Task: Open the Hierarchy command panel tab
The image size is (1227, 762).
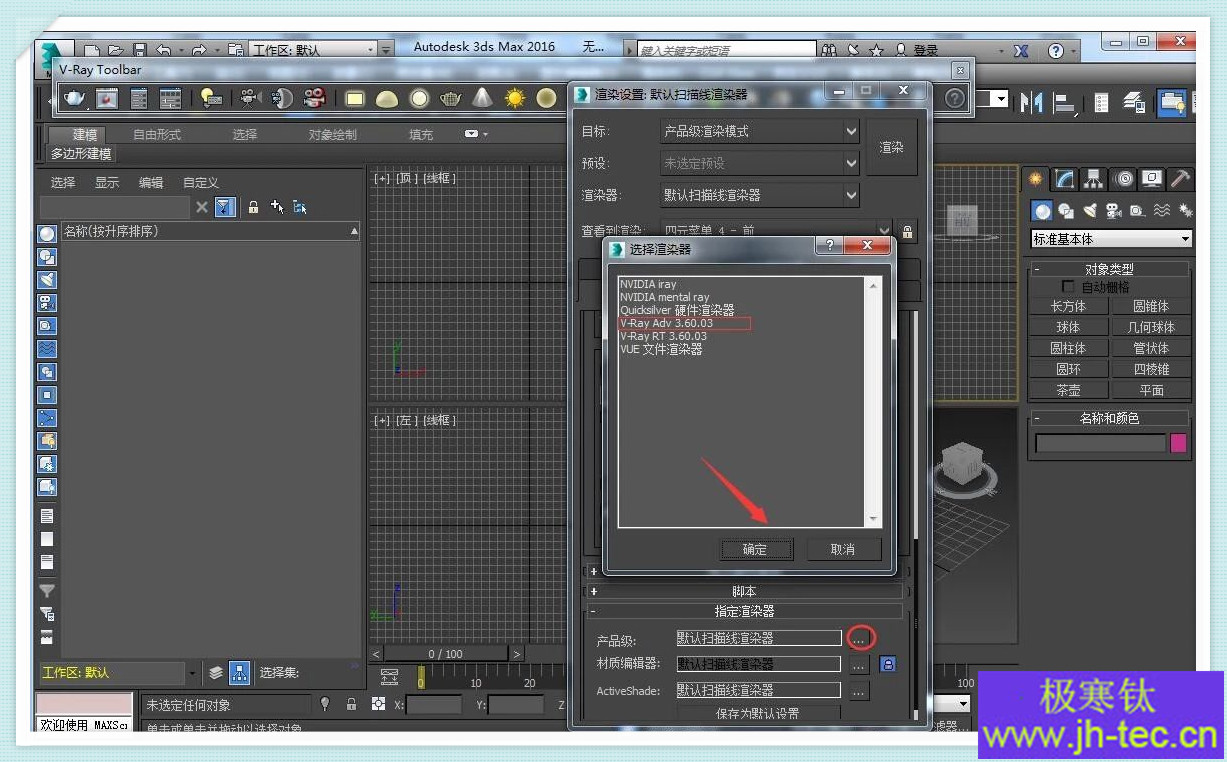Action: coord(1094,179)
